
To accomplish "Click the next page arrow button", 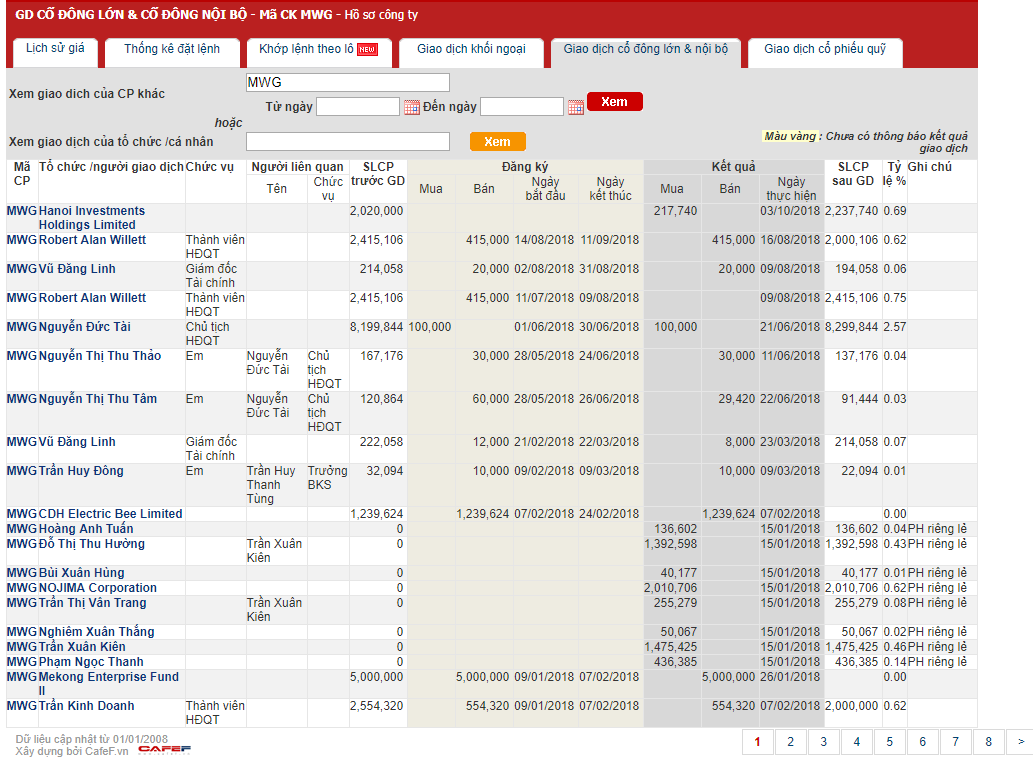I will [x=1019, y=742].
